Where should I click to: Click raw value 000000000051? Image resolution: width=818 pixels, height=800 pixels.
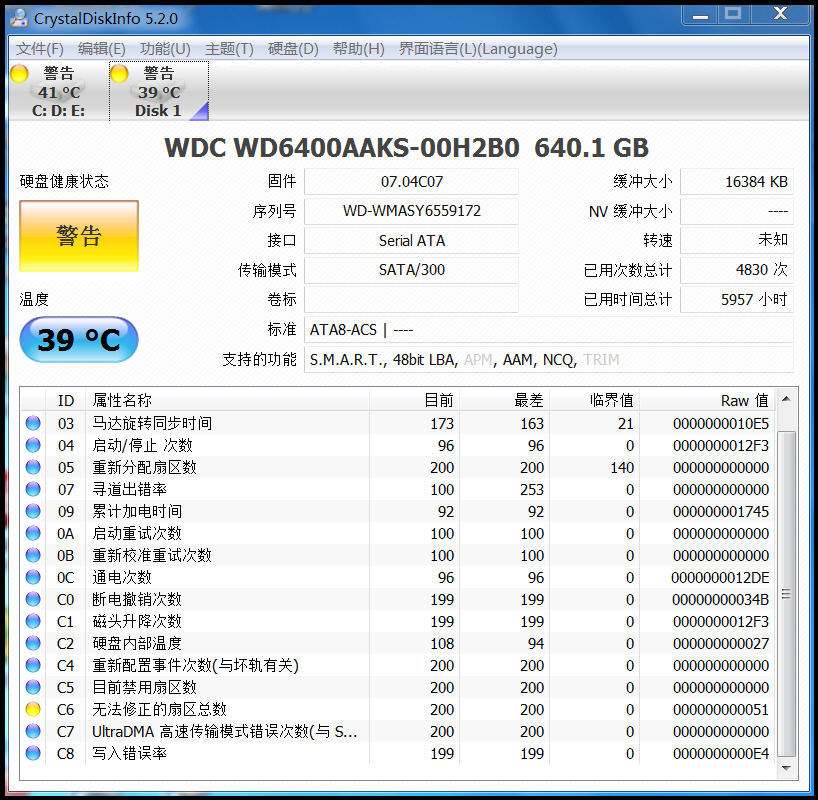720,710
